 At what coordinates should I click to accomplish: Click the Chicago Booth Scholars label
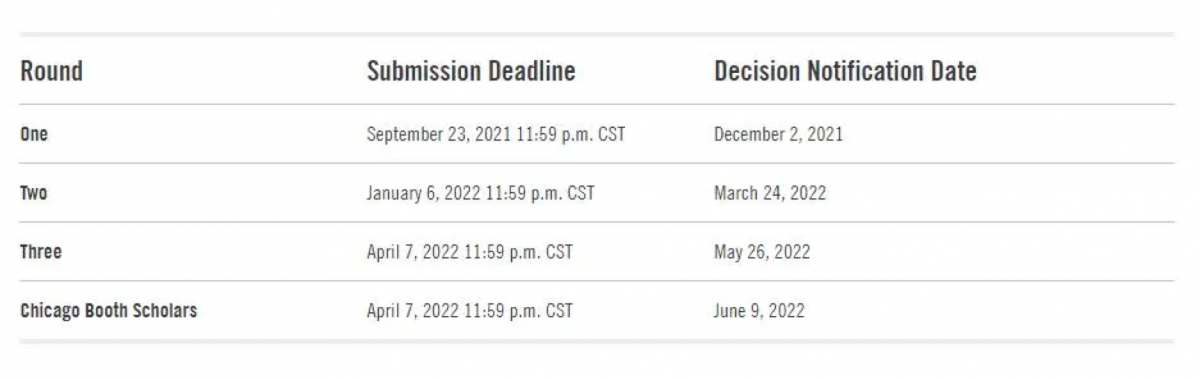tap(108, 311)
